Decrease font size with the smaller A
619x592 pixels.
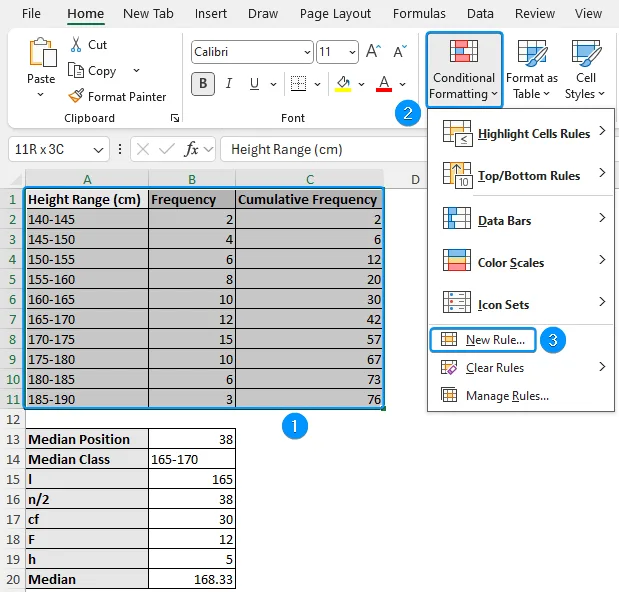tap(400, 51)
